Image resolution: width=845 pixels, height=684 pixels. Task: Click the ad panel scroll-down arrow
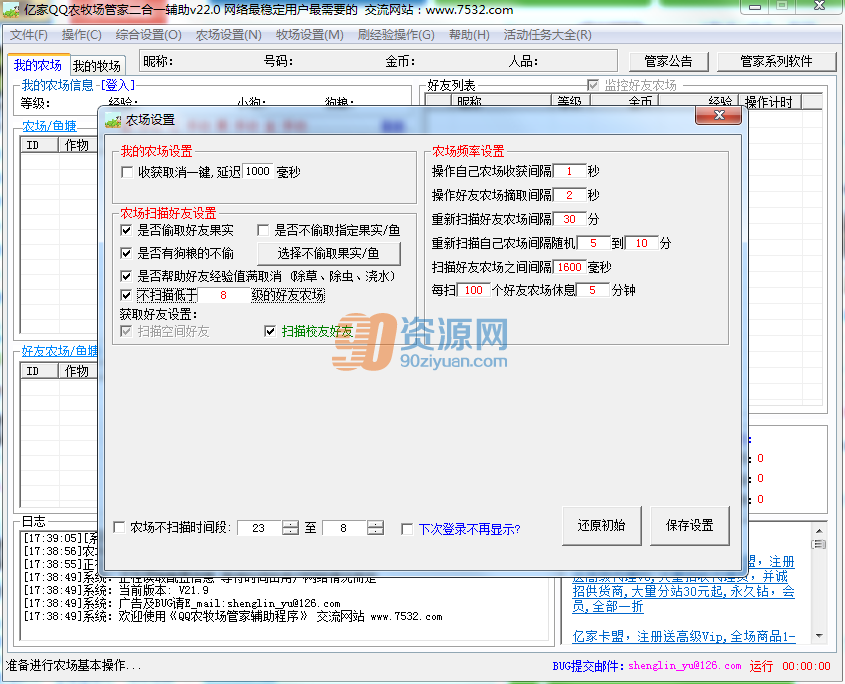tap(819, 636)
